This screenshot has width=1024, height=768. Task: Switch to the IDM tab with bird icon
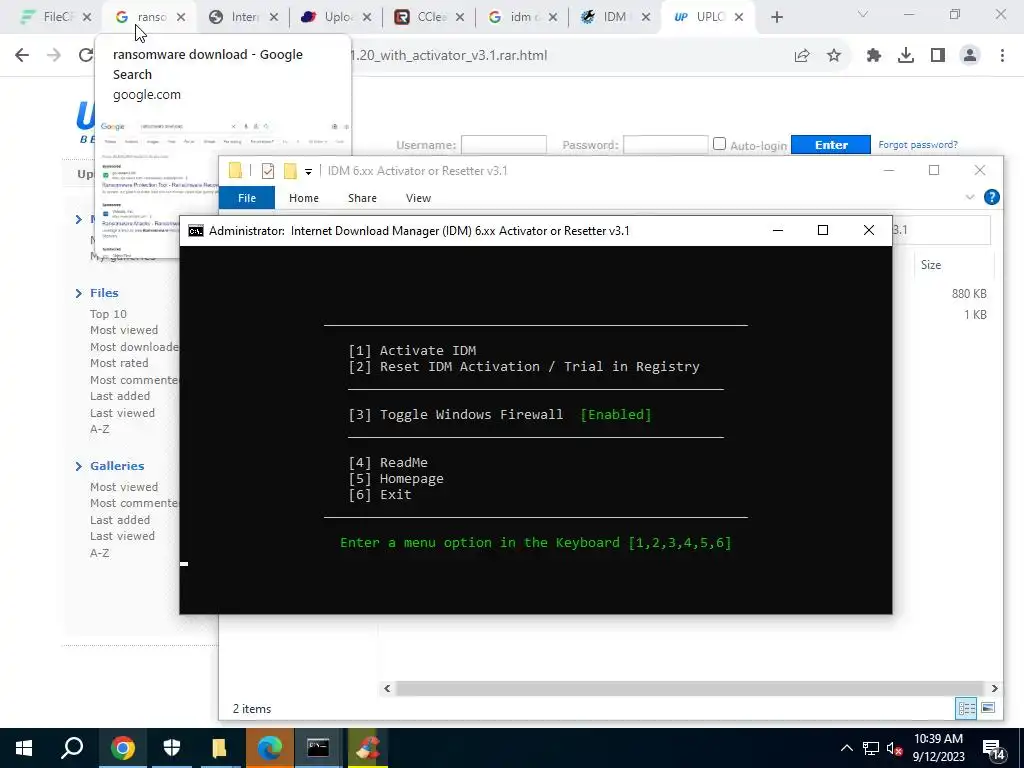(x=616, y=18)
